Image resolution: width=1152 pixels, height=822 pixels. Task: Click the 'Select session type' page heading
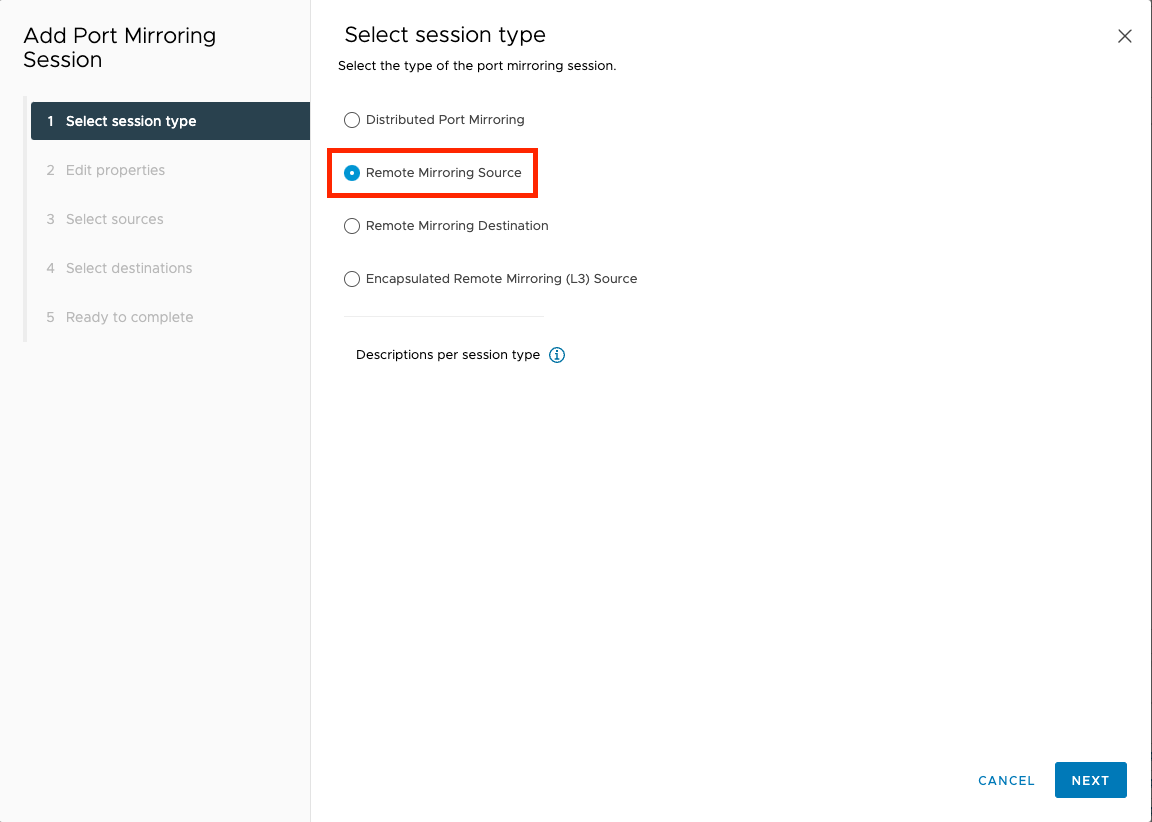(x=445, y=35)
